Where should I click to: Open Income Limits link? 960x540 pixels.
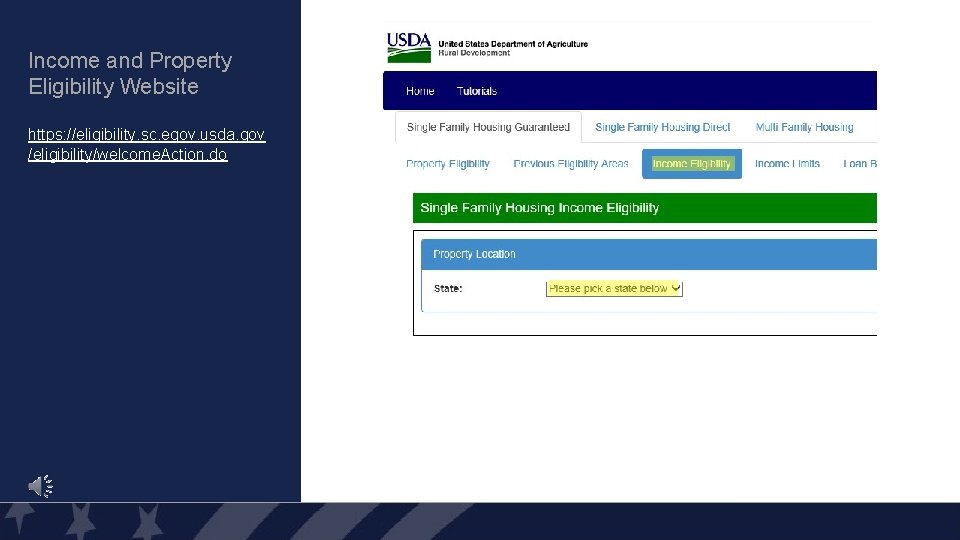(787, 163)
